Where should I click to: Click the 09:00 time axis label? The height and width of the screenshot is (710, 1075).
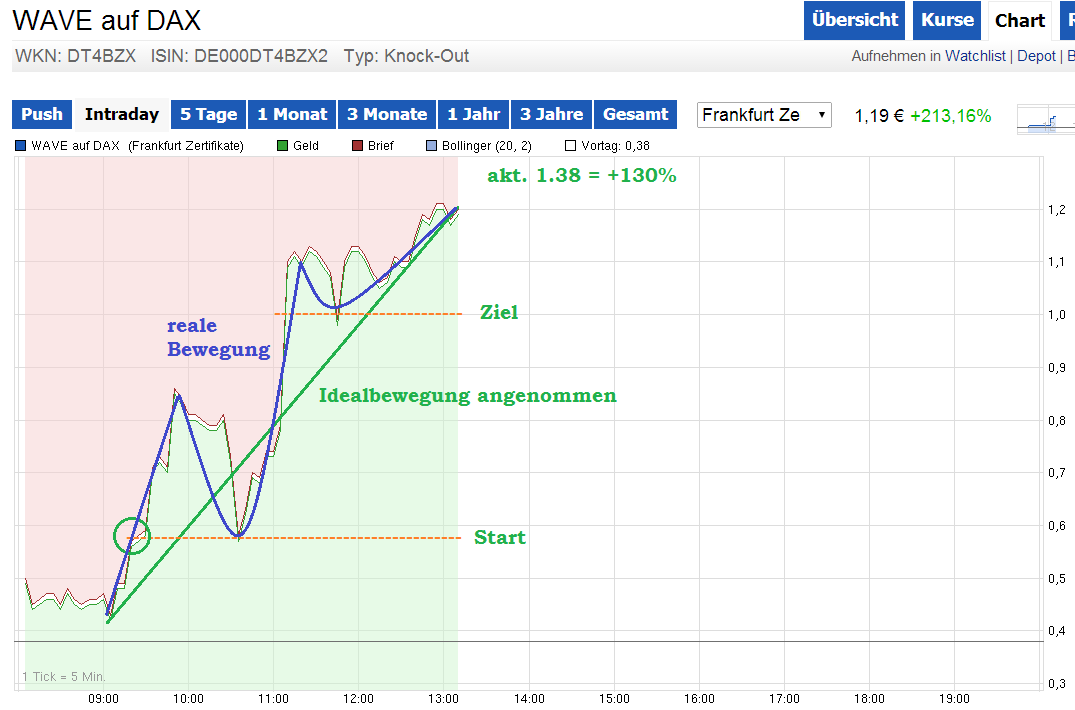(103, 699)
